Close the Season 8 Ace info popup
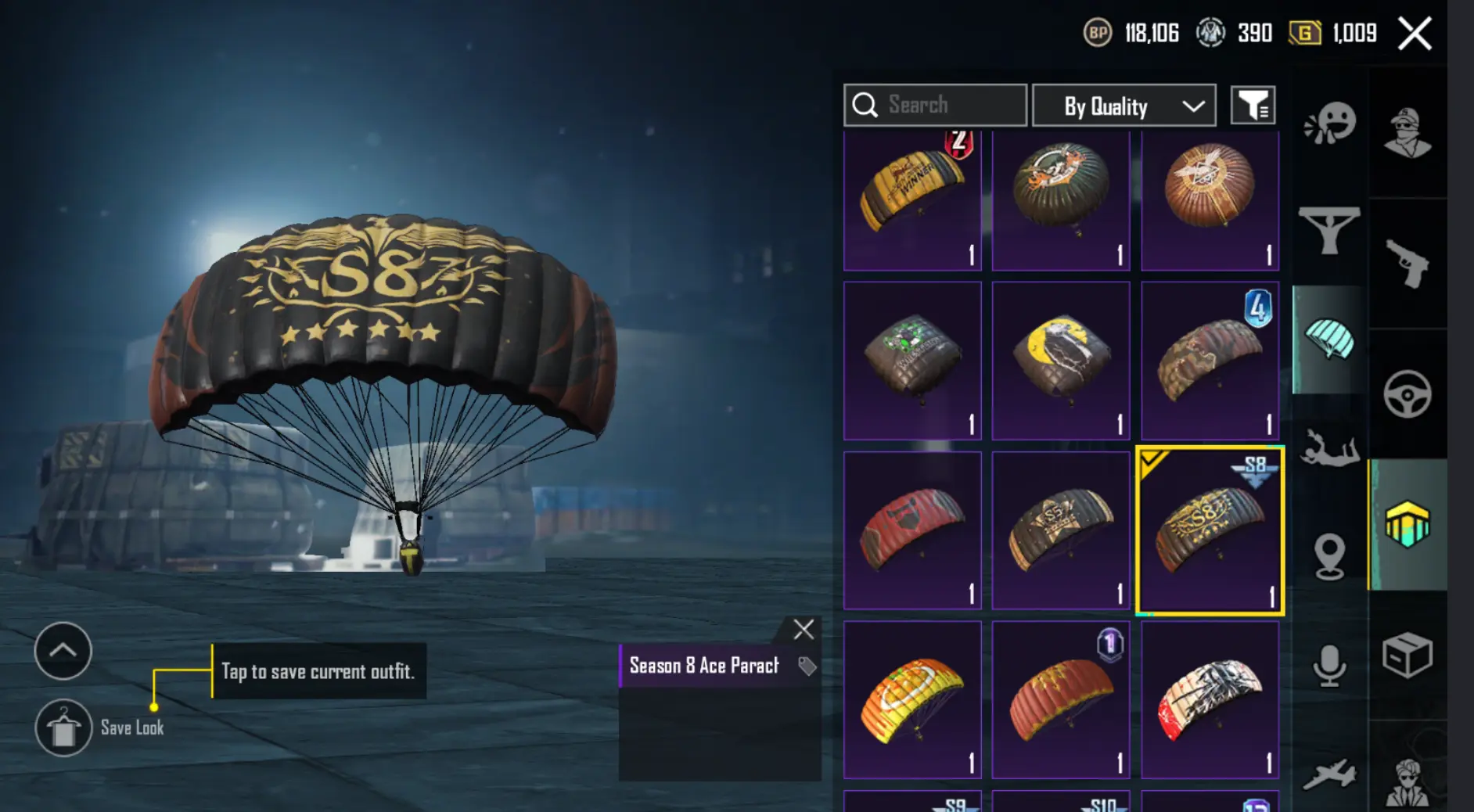 tap(804, 630)
